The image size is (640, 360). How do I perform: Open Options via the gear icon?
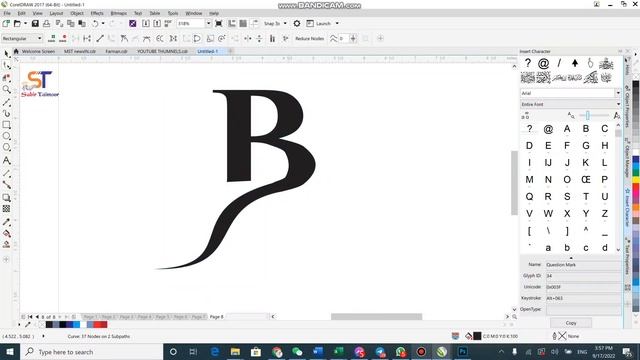click(297, 24)
